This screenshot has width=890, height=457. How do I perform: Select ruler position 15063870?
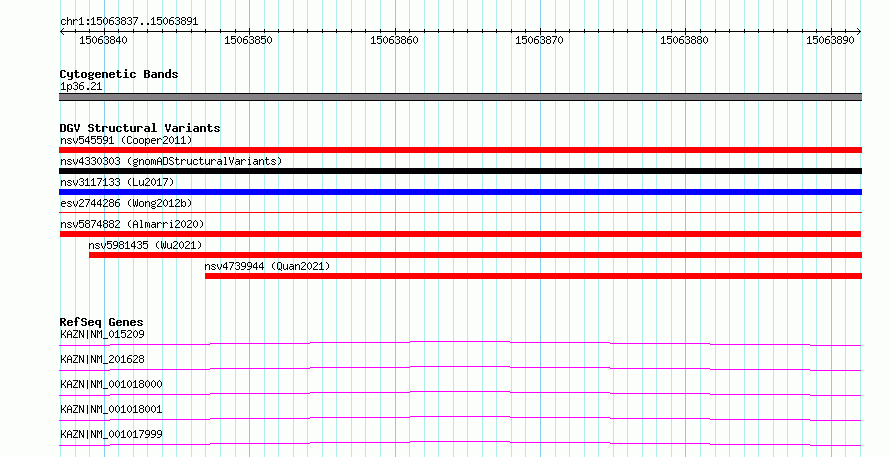[x=539, y=40]
